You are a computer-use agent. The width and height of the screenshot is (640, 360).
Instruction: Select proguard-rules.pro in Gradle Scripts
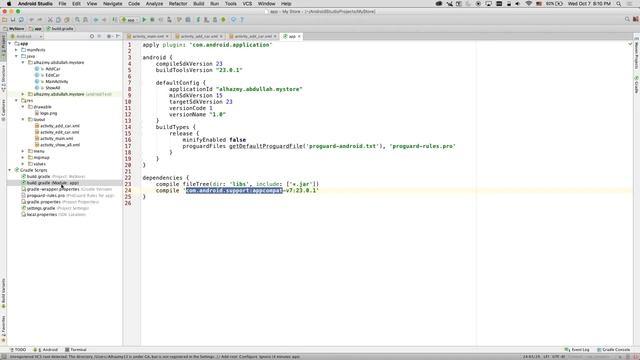tap(68, 196)
